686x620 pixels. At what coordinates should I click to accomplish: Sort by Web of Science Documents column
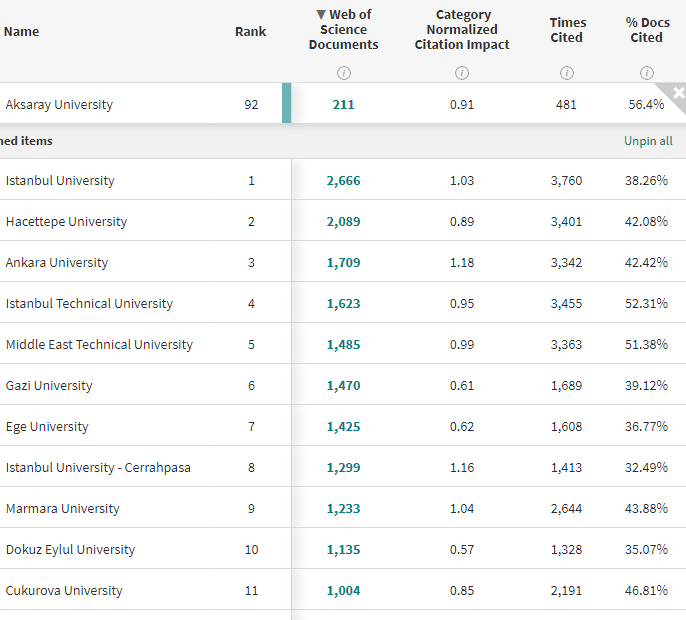(343, 30)
